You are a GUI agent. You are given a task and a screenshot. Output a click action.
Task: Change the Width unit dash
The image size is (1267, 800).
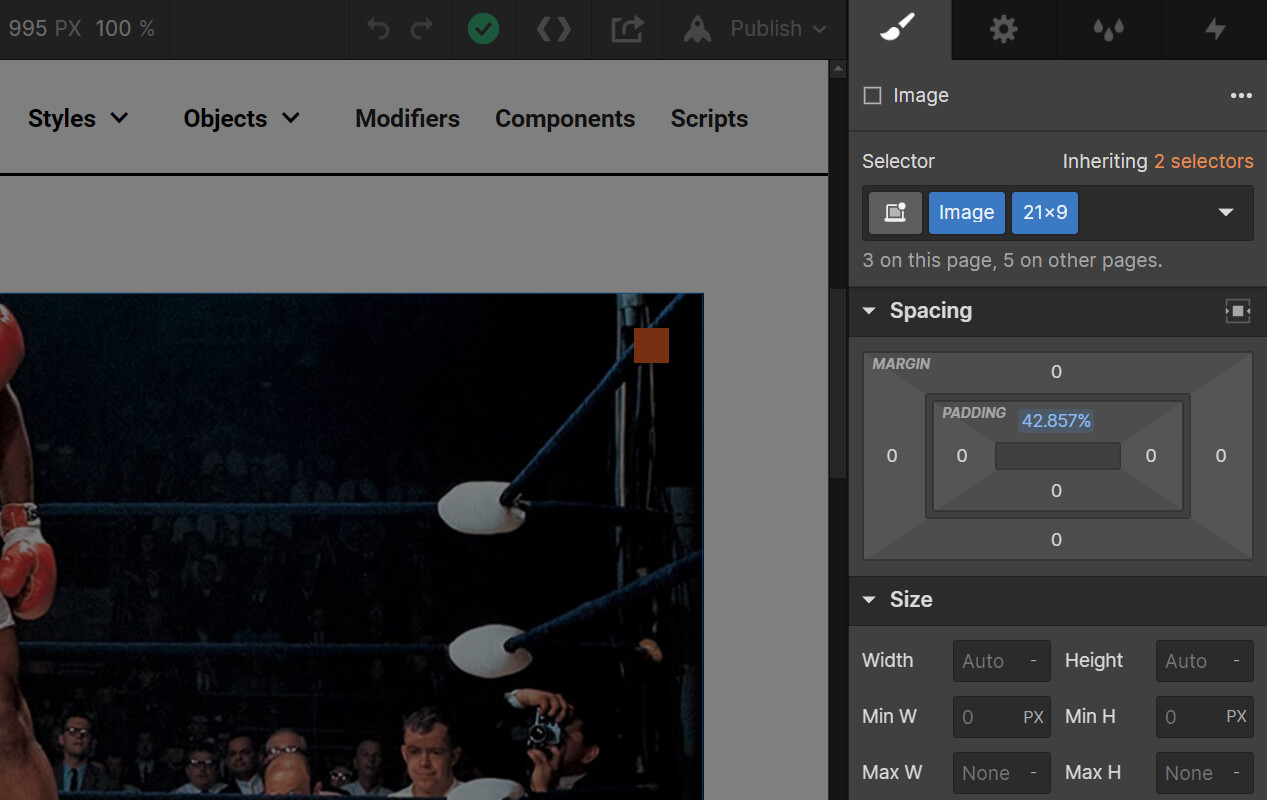click(x=1033, y=661)
